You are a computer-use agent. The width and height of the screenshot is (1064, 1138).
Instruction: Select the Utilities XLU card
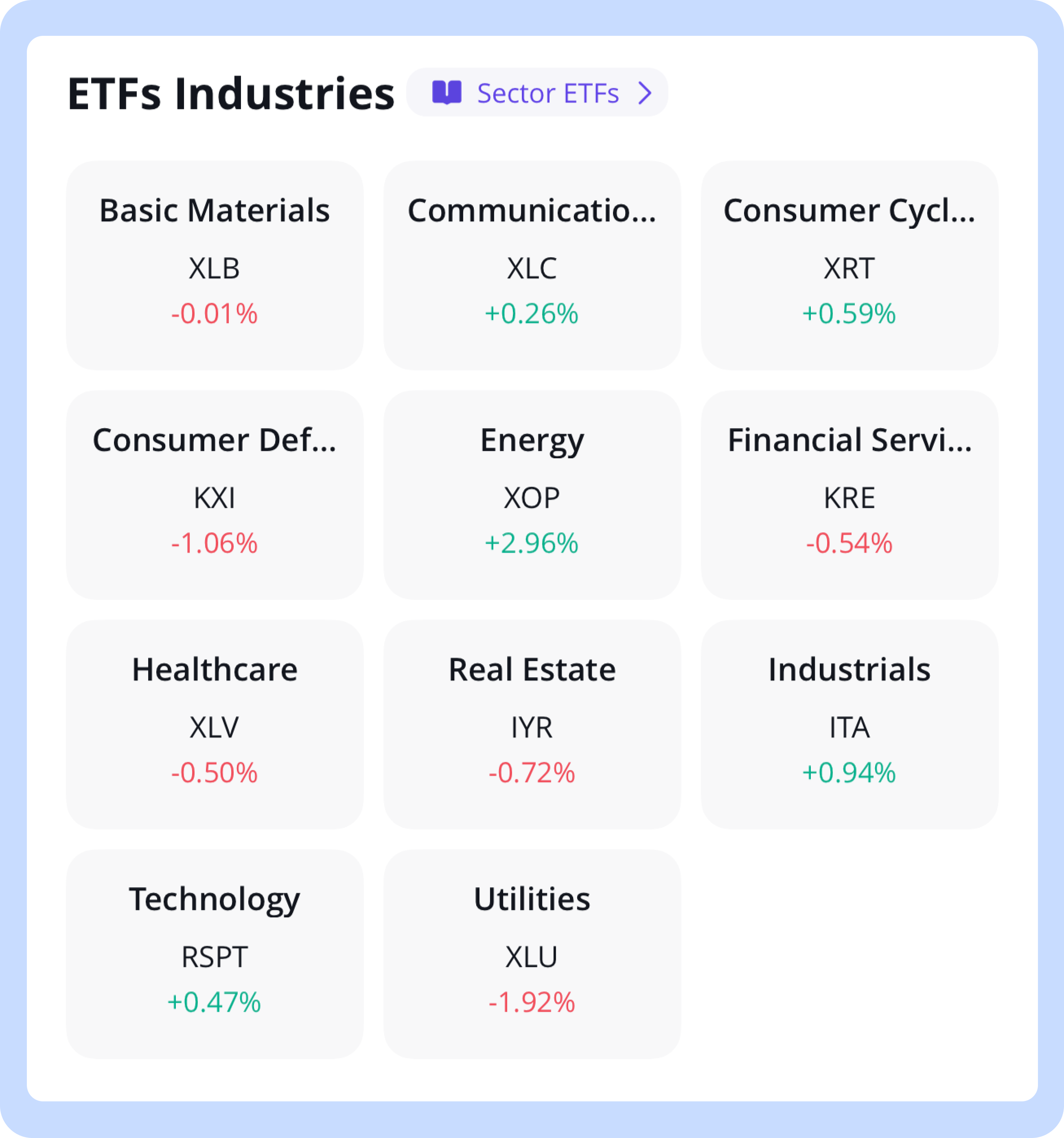532,954
